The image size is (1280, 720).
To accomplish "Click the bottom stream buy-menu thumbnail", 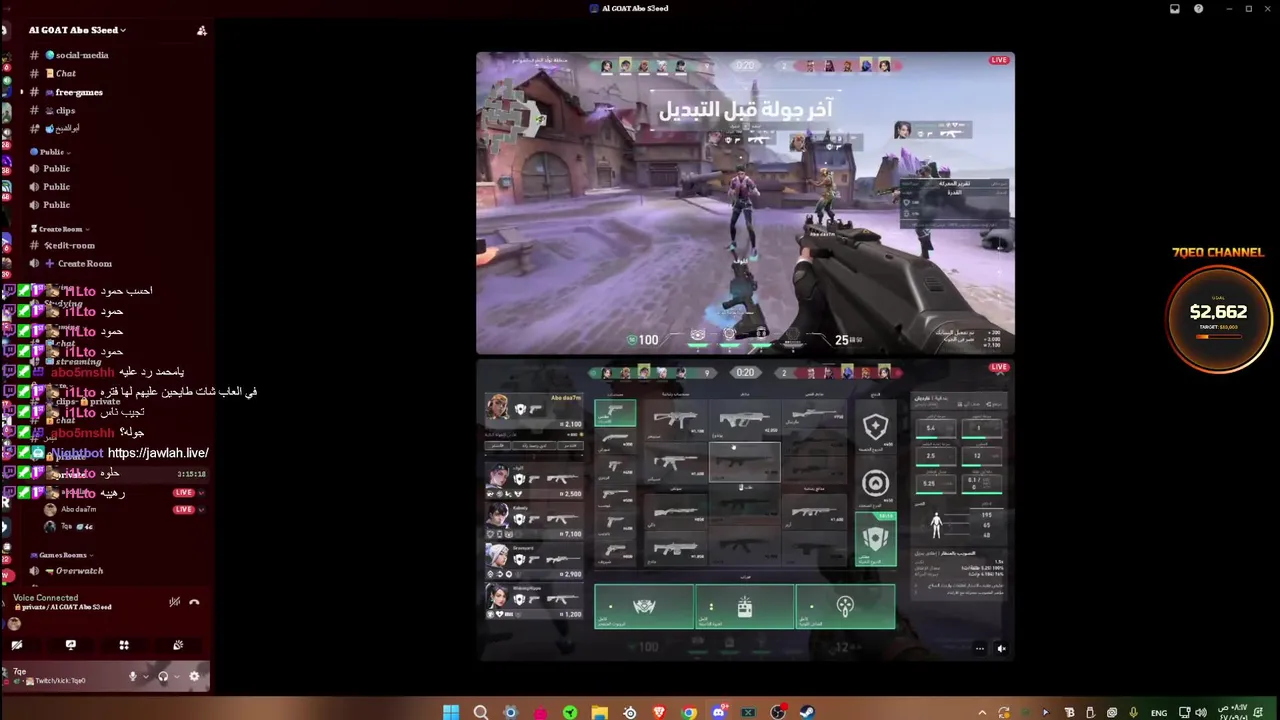I will pos(745,510).
